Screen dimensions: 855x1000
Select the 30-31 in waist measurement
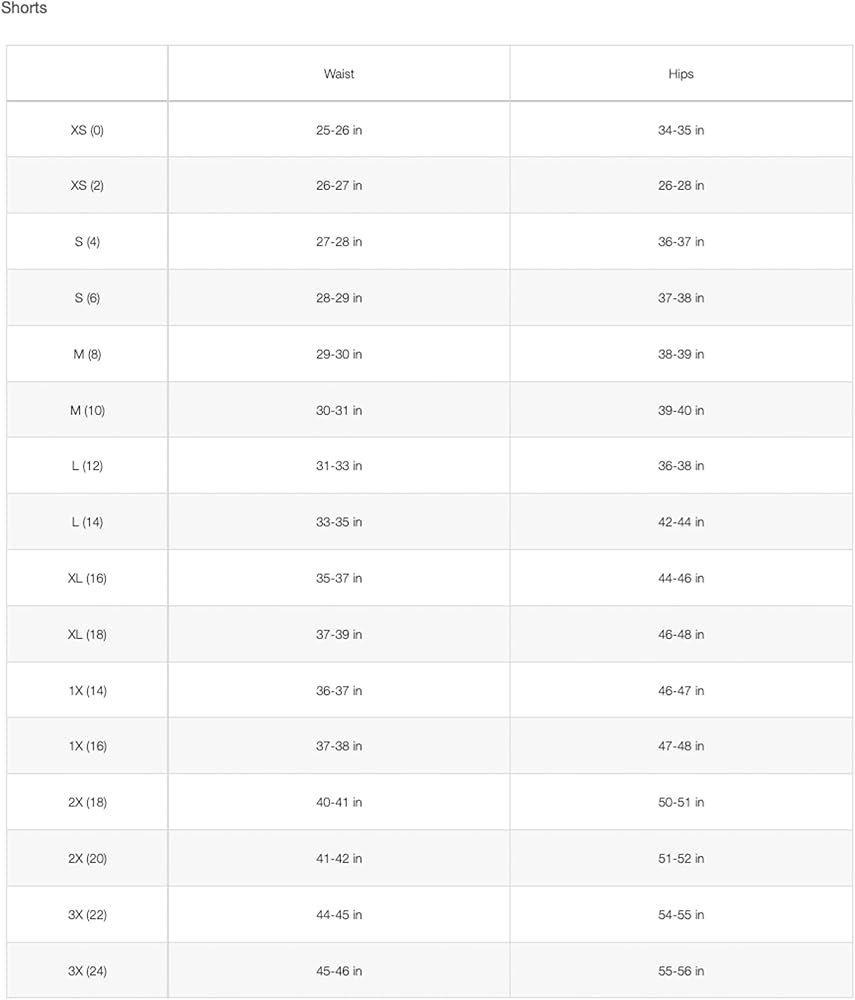click(339, 410)
